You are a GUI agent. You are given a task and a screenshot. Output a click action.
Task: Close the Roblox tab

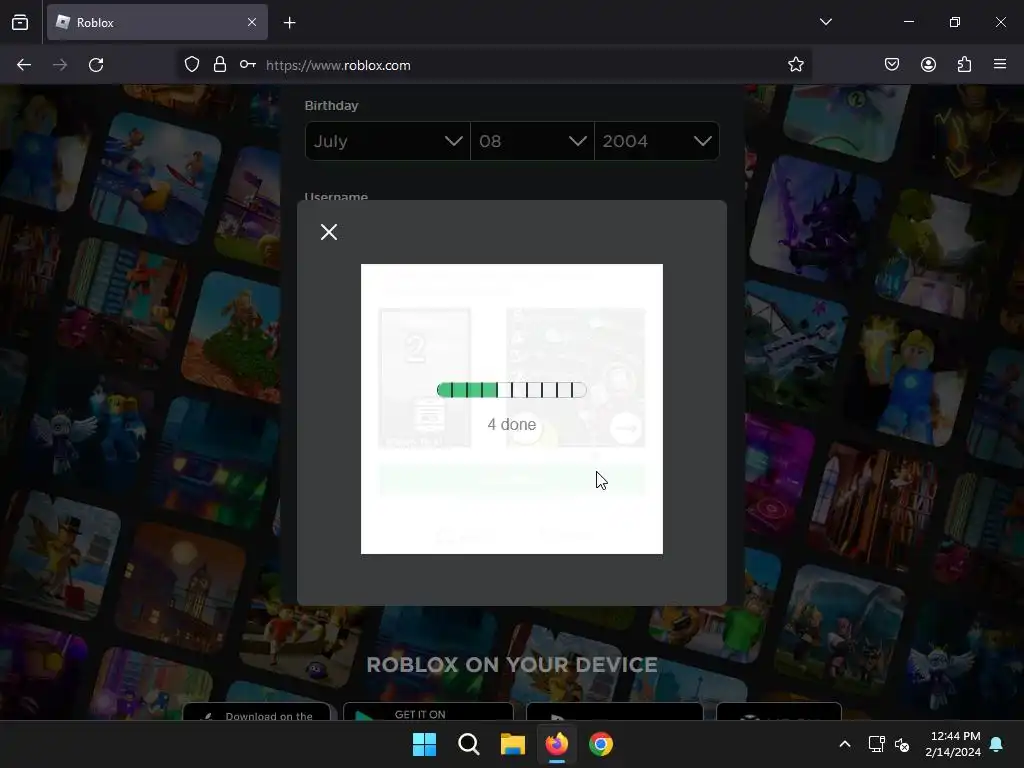click(252, 22)
